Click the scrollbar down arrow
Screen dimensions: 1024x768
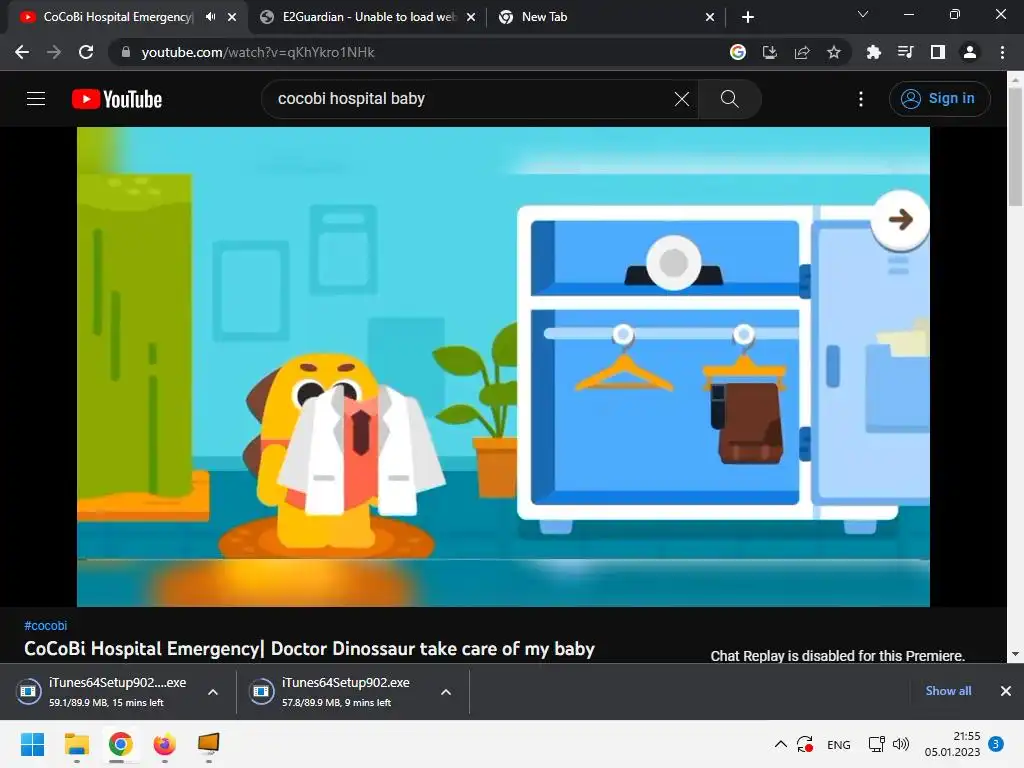point(1015,654)
